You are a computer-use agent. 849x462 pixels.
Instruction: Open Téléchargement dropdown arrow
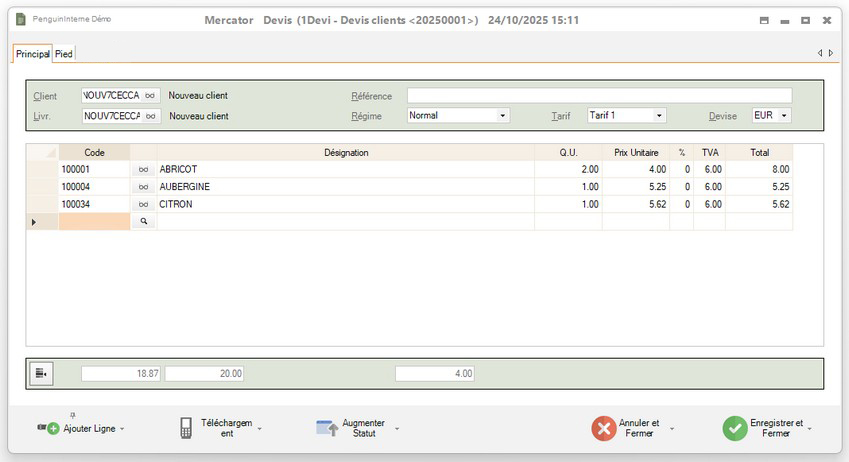point(260,429)
